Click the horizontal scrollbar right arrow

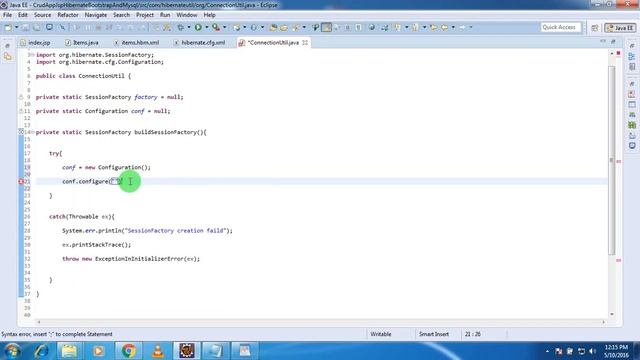tap(603, 322)
